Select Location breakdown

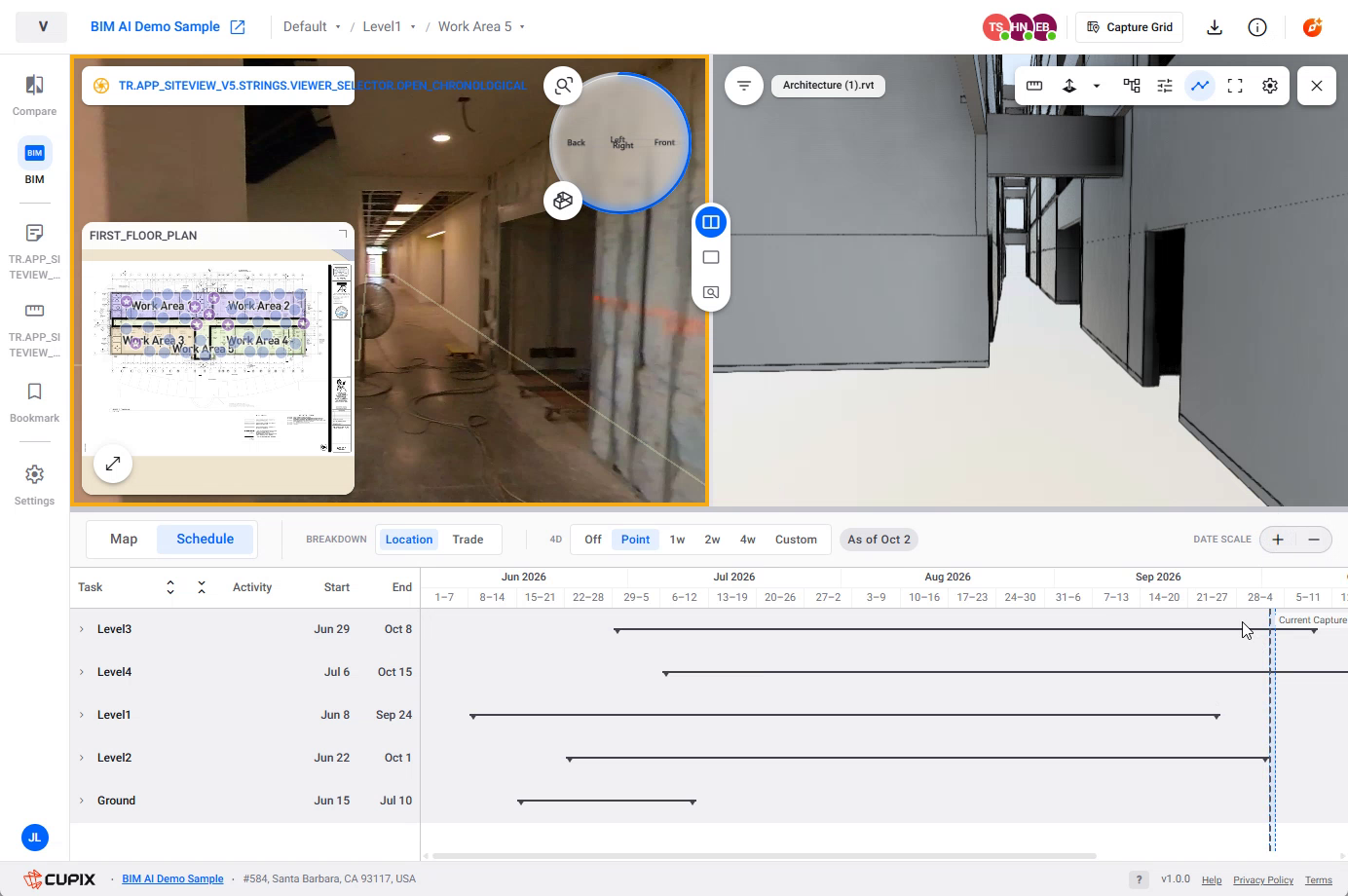409,540
